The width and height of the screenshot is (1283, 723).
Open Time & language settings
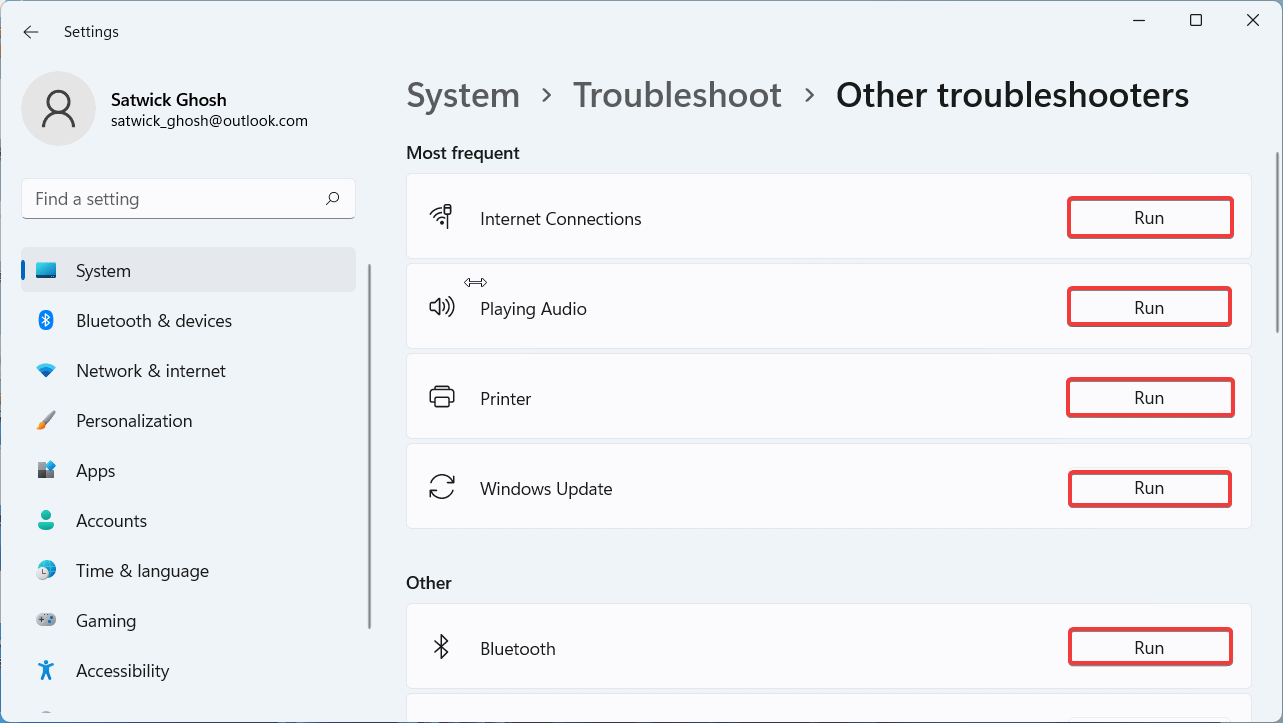coord(188,571)
